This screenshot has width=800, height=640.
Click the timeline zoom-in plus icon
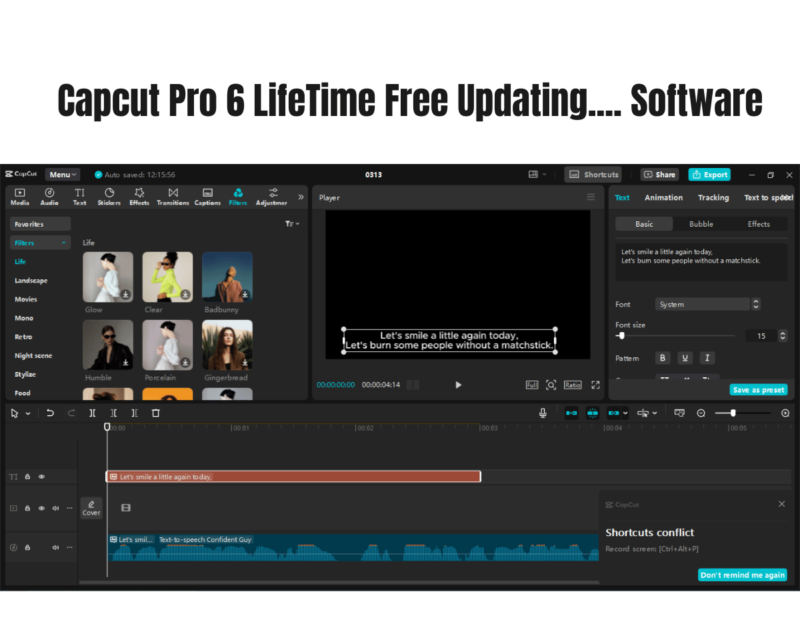(785, 413)
